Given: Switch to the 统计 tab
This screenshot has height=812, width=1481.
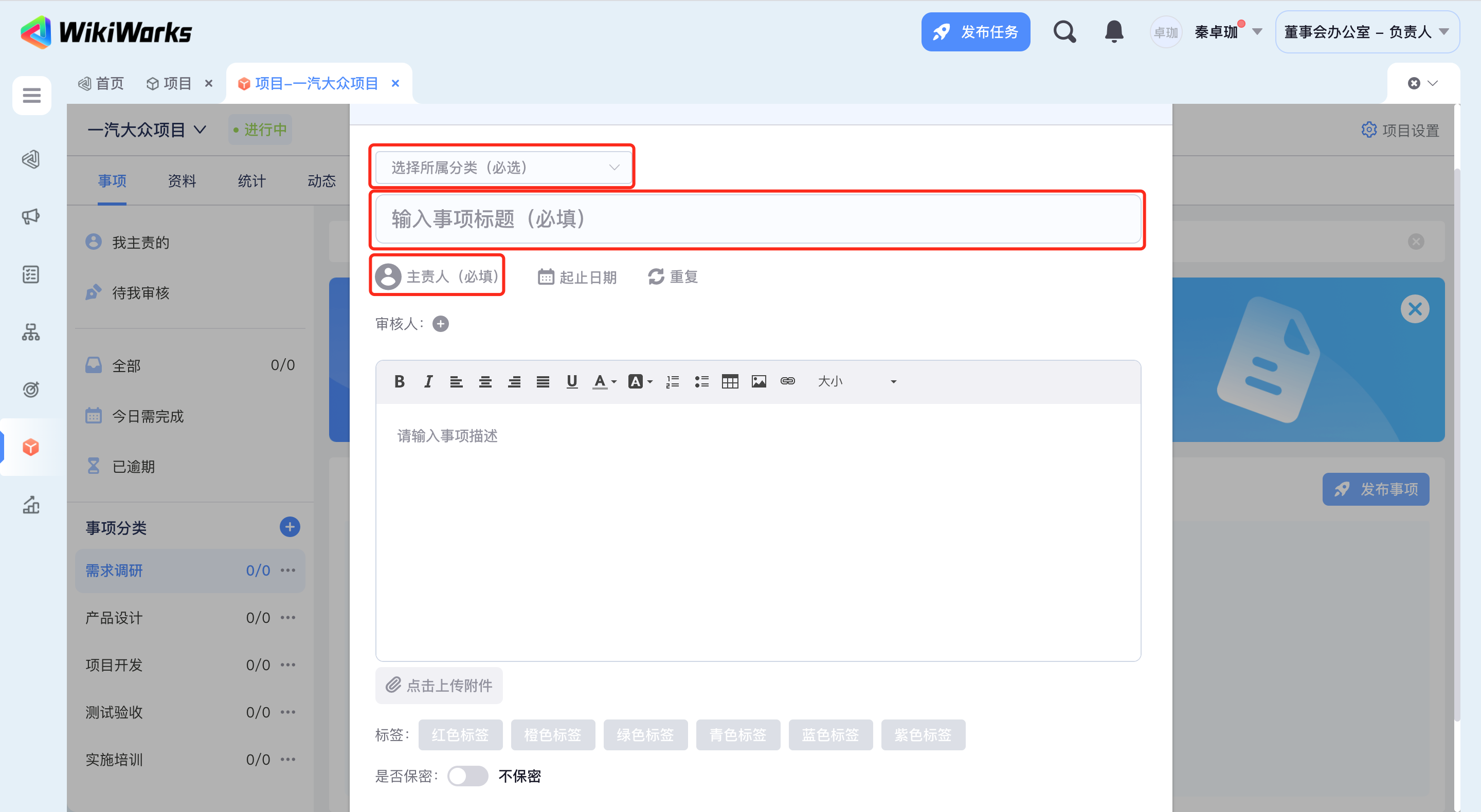Looking at the screenshot, I should pyautogui.click(x=251, y=181).
